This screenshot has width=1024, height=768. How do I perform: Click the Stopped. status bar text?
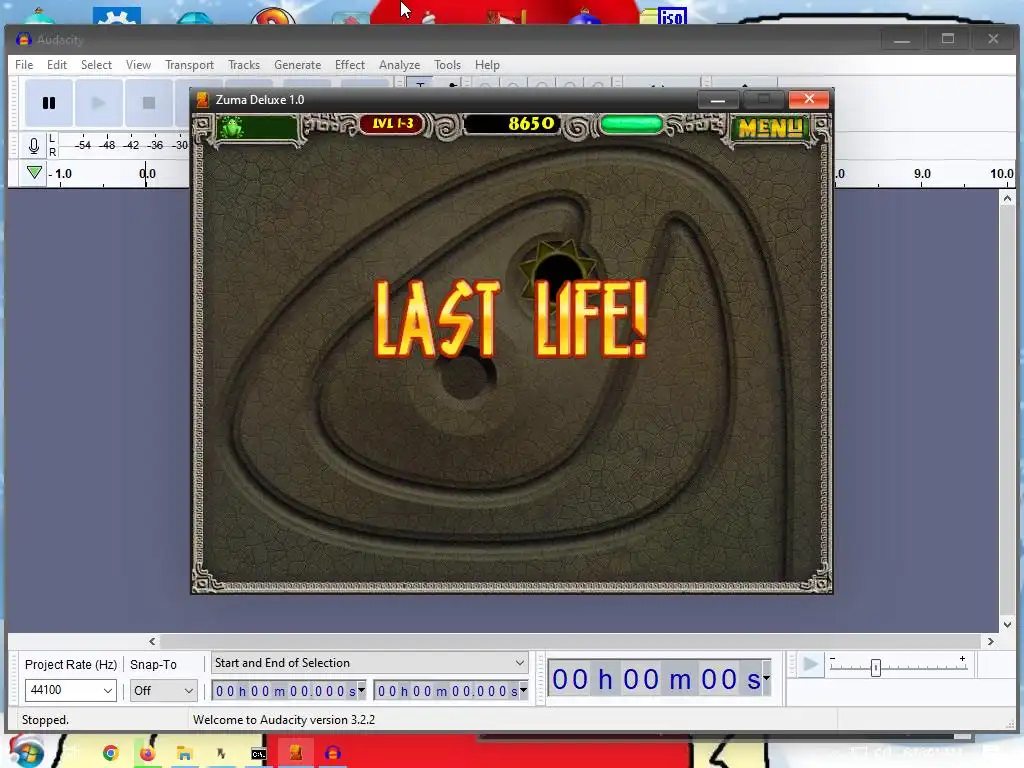45,720
